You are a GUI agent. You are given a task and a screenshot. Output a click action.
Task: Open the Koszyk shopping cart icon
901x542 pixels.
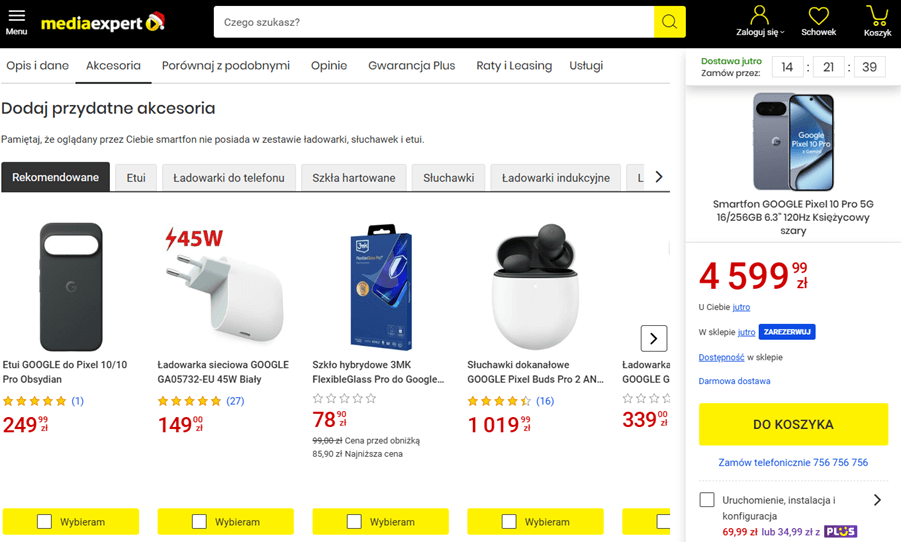click(877, 20)
